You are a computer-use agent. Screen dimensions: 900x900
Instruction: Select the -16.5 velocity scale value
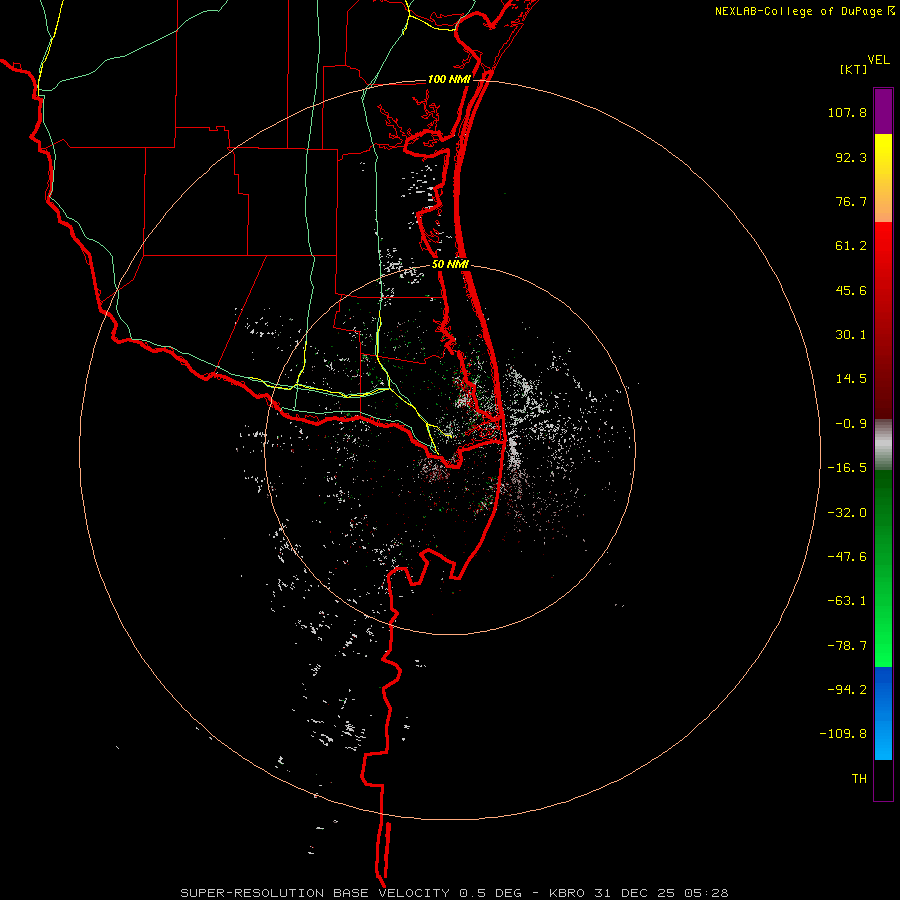(x=847, y=468)
